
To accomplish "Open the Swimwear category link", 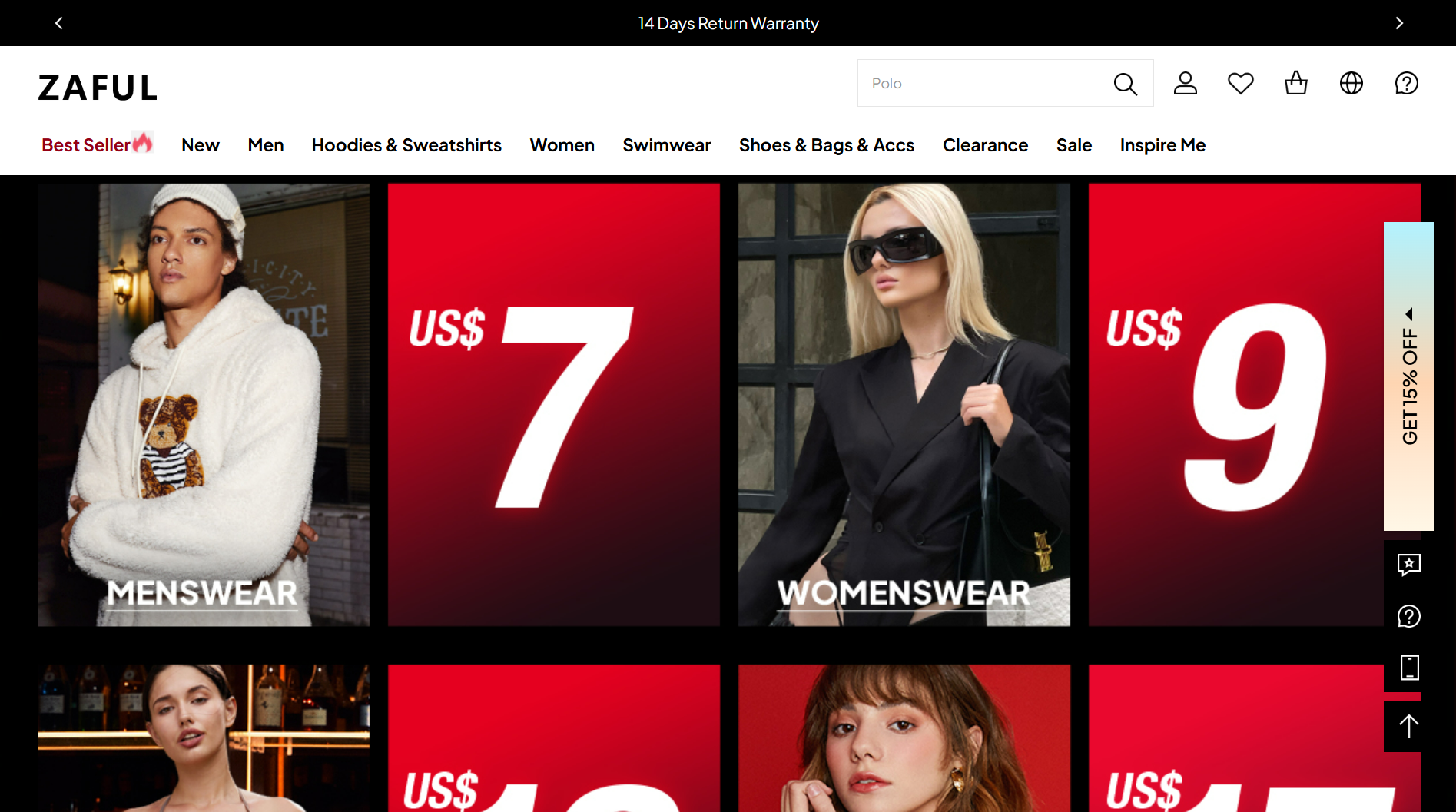I will tap(666, 145).
